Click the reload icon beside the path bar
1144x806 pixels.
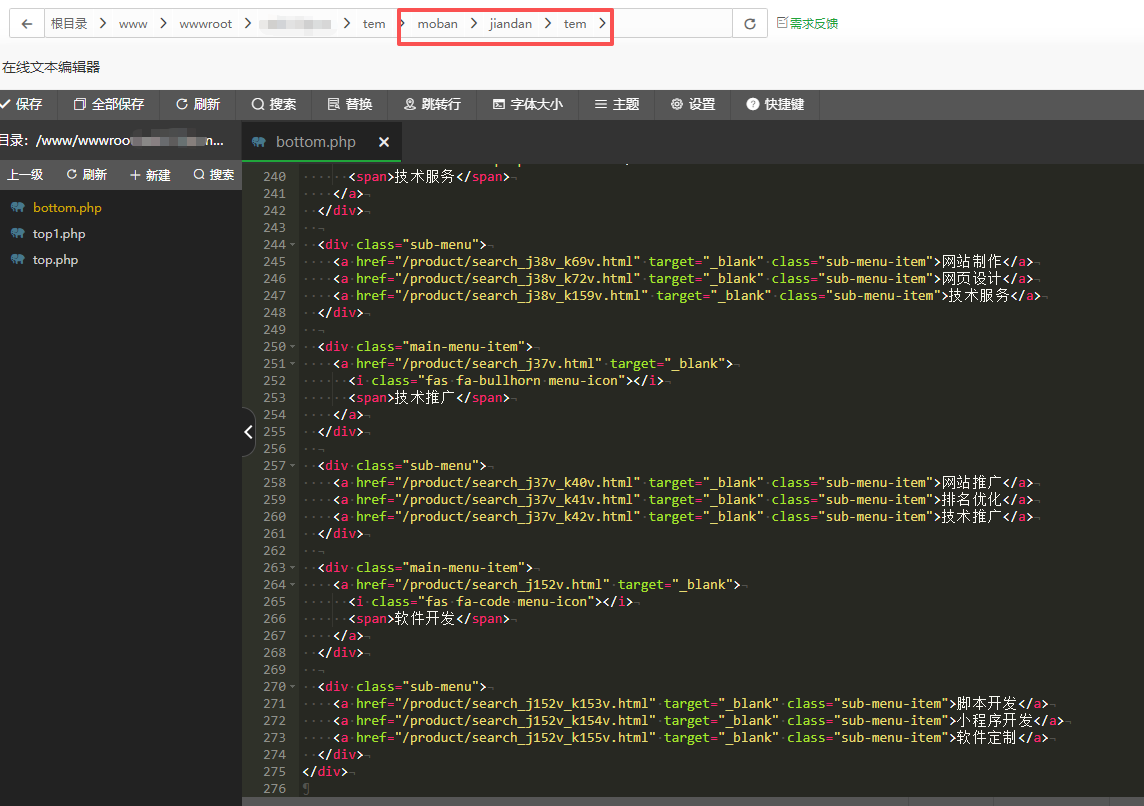[749, 24]
